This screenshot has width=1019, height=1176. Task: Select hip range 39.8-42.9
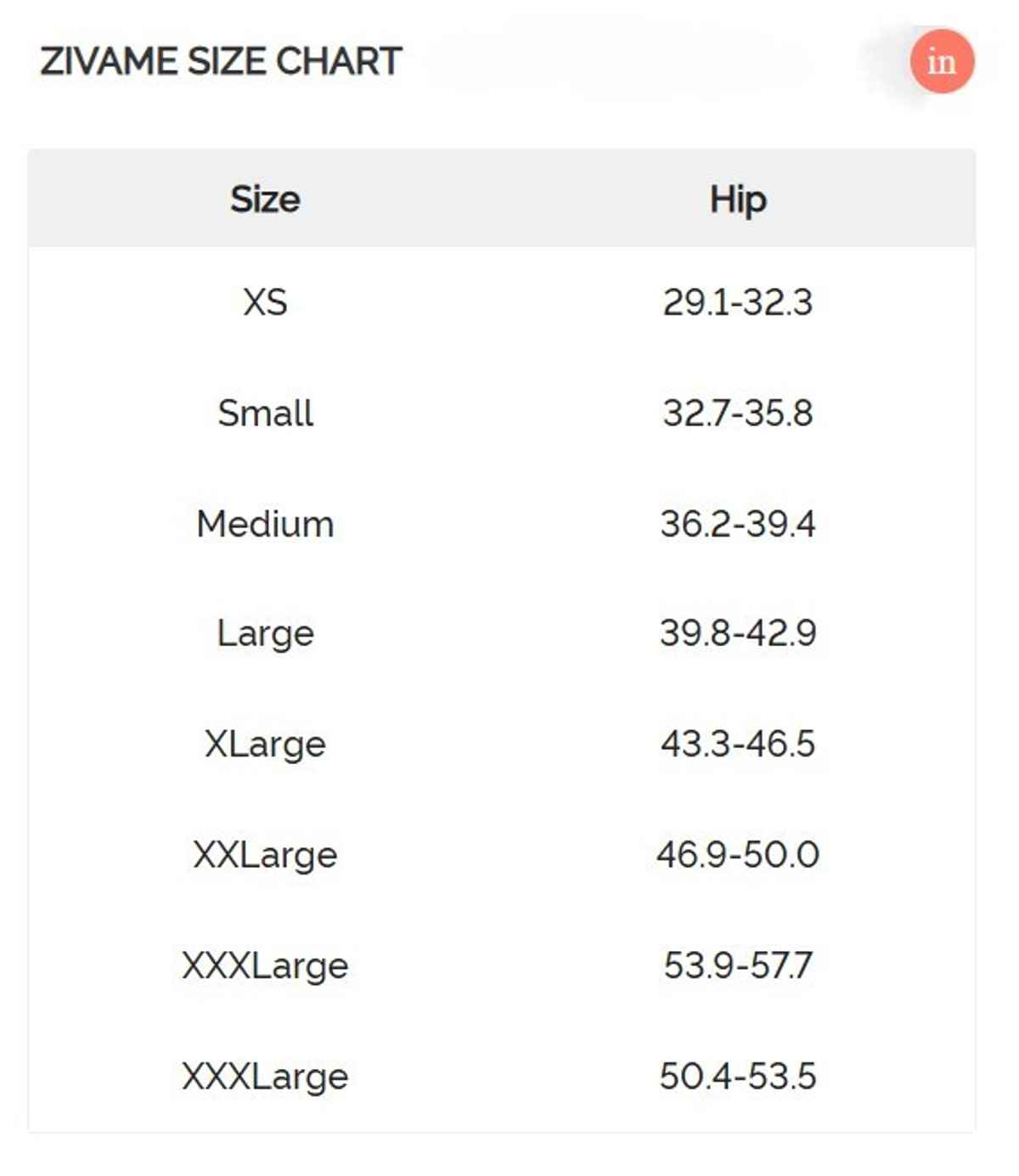(738, 633)
